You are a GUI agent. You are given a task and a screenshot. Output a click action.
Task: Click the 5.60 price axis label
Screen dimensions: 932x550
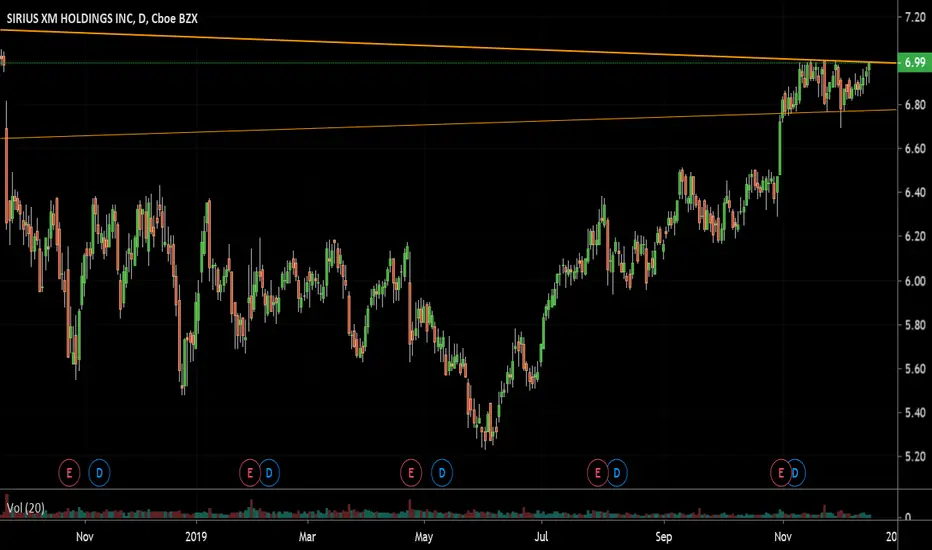[915, 369]
